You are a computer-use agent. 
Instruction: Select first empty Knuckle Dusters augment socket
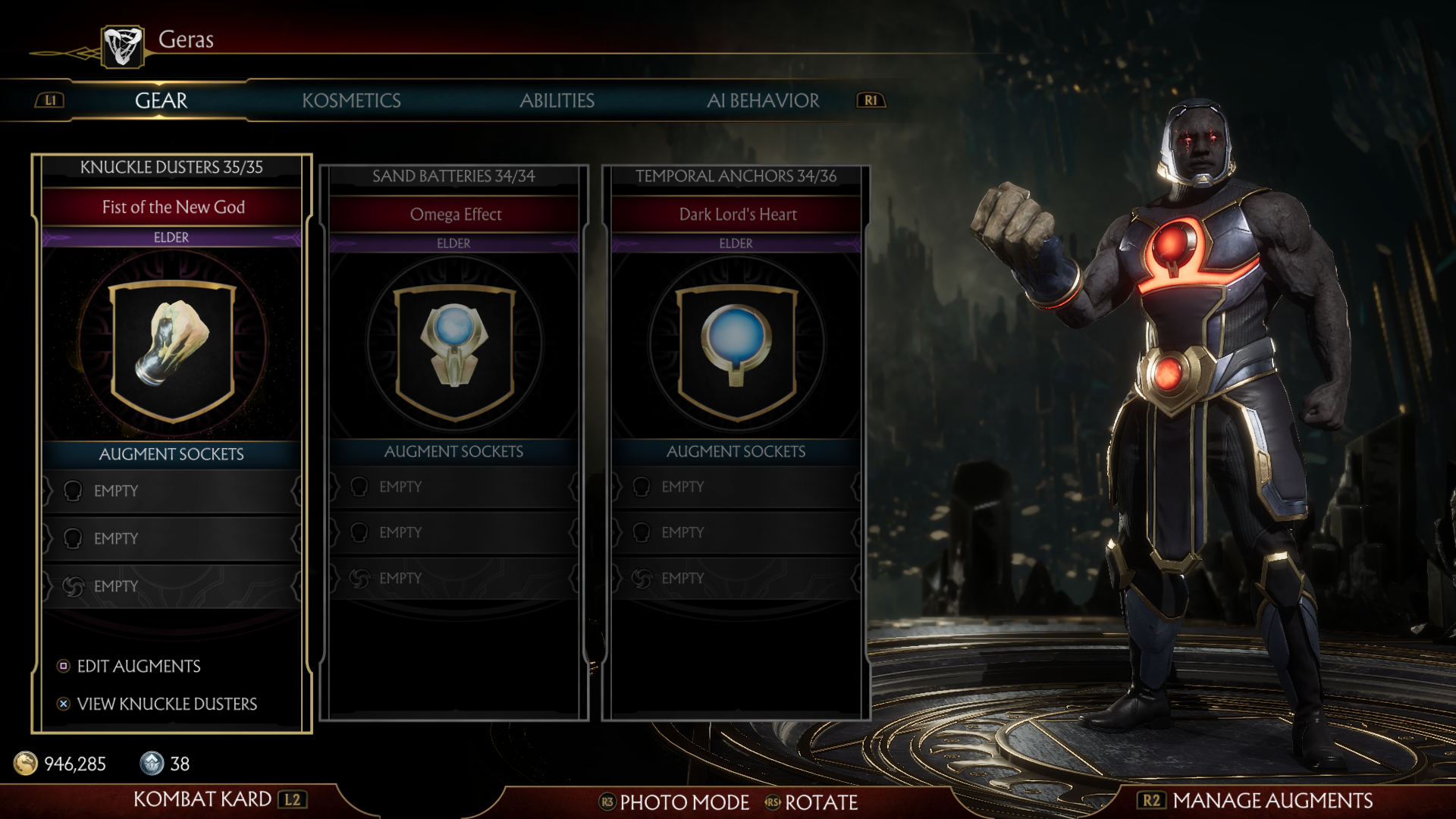171,491
